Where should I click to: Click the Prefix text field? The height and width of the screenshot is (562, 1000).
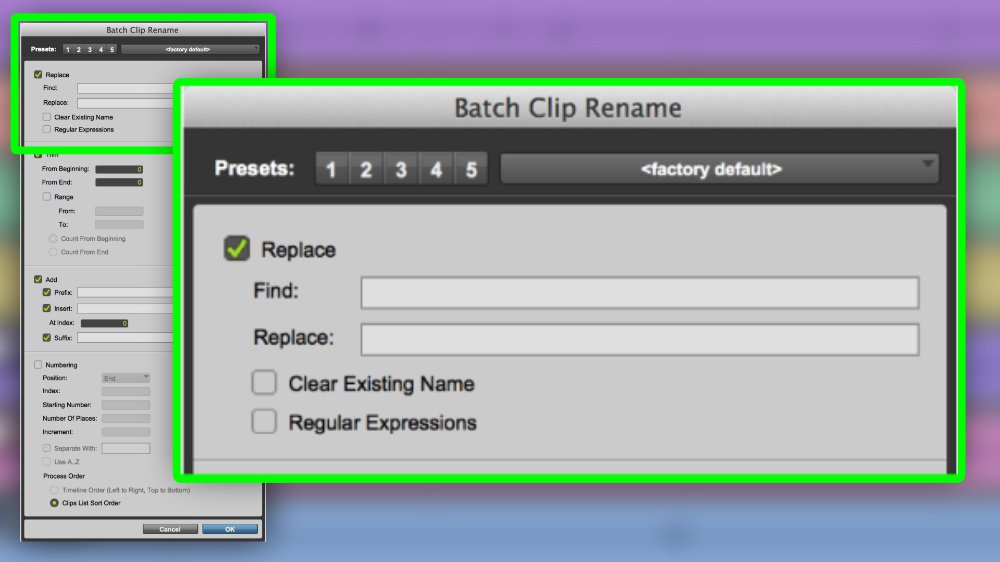pyautogui.click(x=125, y=292)
